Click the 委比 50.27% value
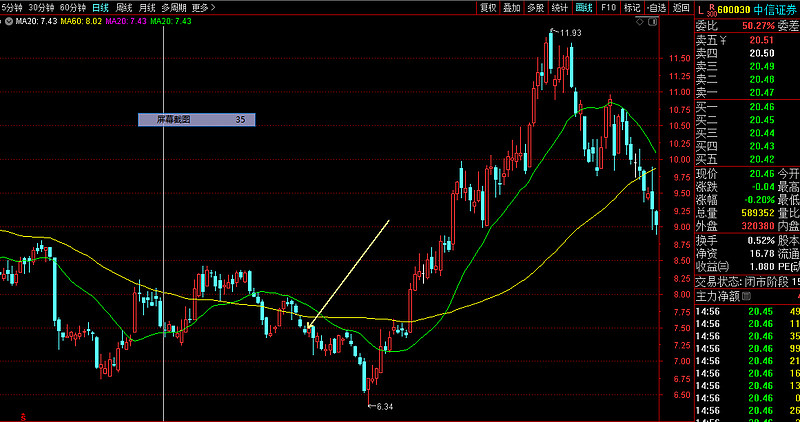Image resolution: width=800 pixels, height=422 pixels. pos(759,27)
